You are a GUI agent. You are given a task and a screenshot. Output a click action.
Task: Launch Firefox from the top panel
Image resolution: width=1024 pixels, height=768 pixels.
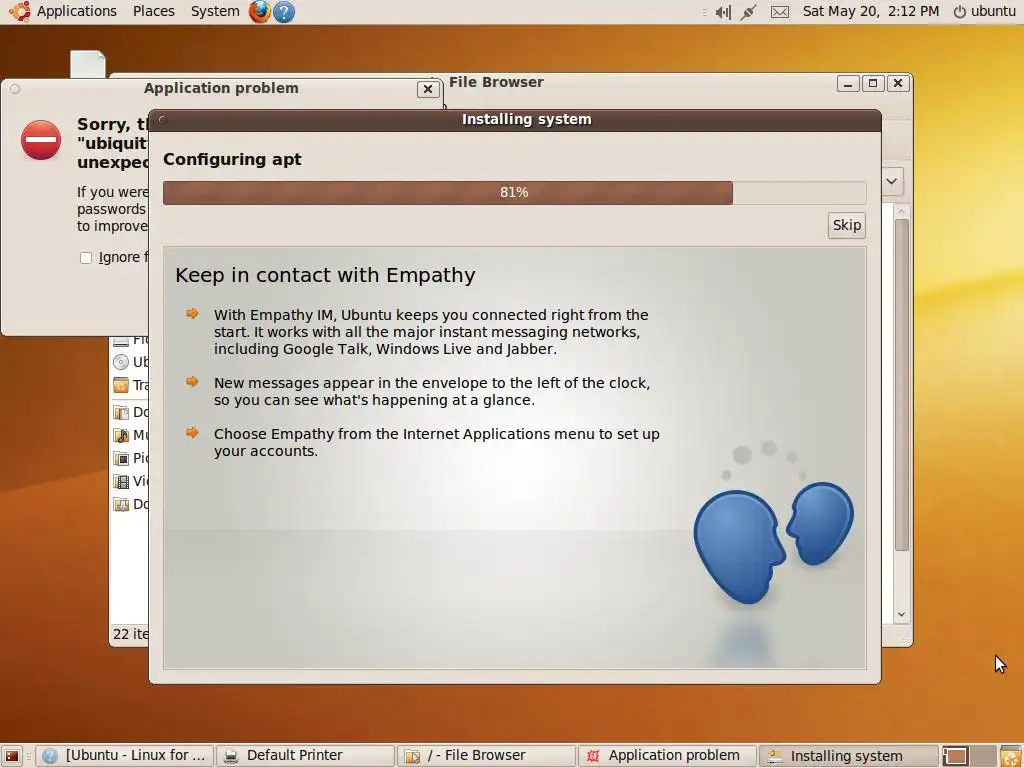[259, 11]
